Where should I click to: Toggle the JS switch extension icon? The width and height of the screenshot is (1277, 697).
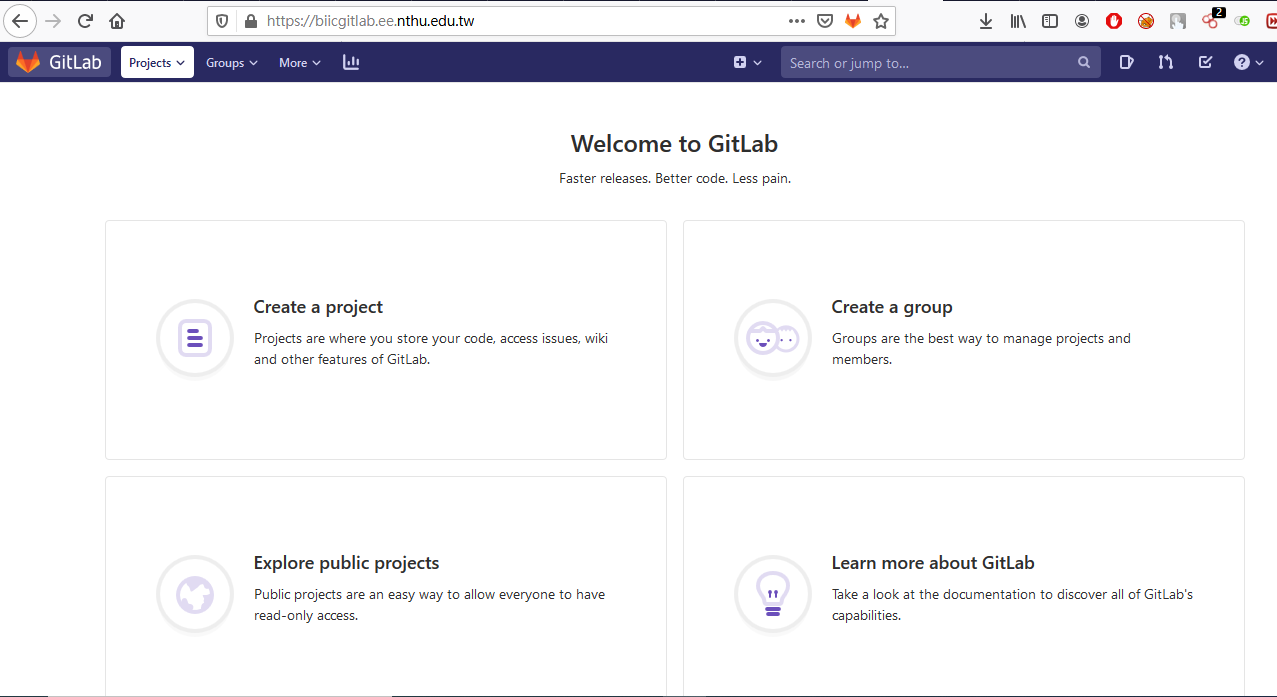coord(1243,20)
